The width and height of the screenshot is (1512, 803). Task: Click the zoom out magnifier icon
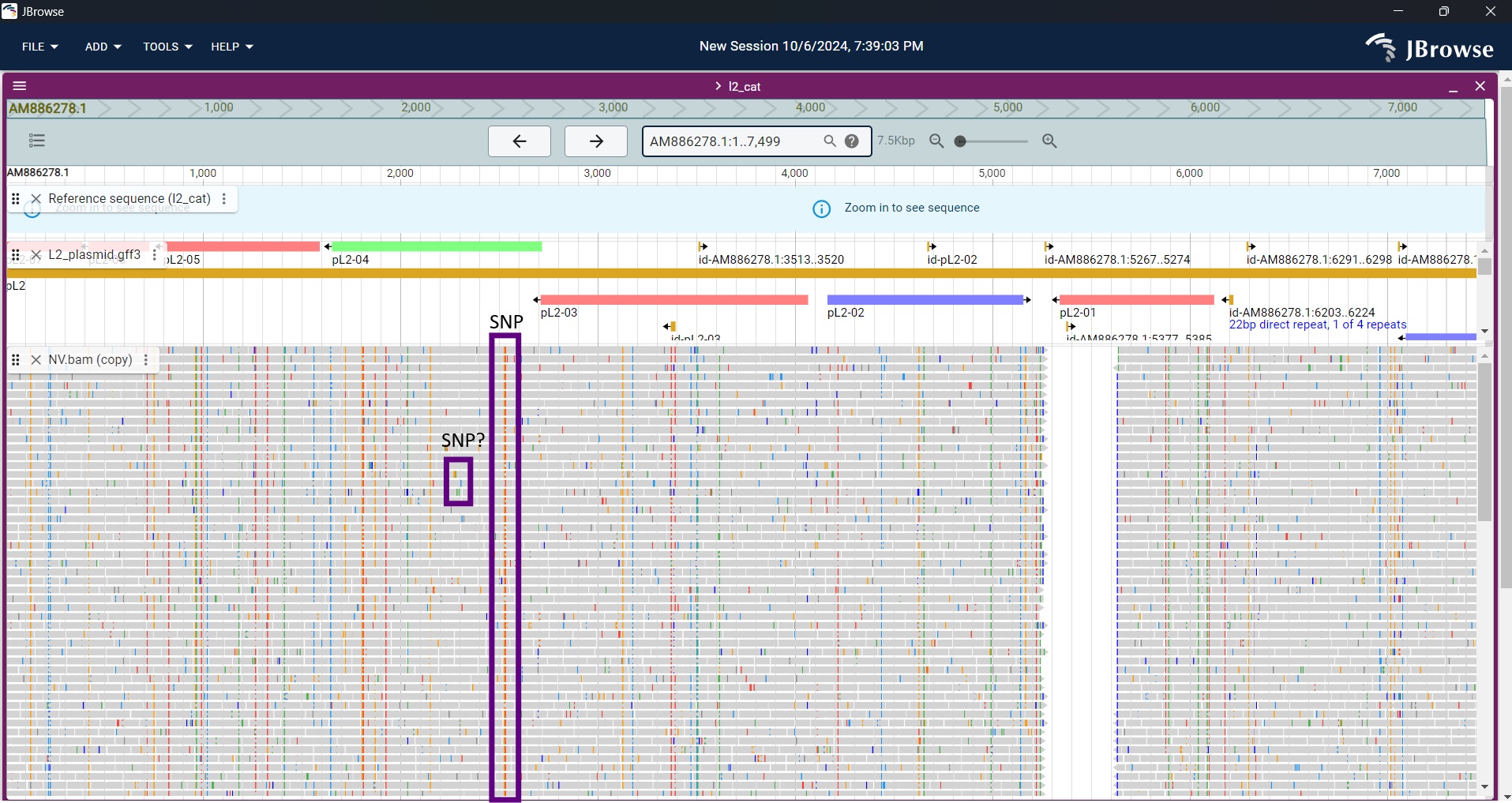(936, 141)
